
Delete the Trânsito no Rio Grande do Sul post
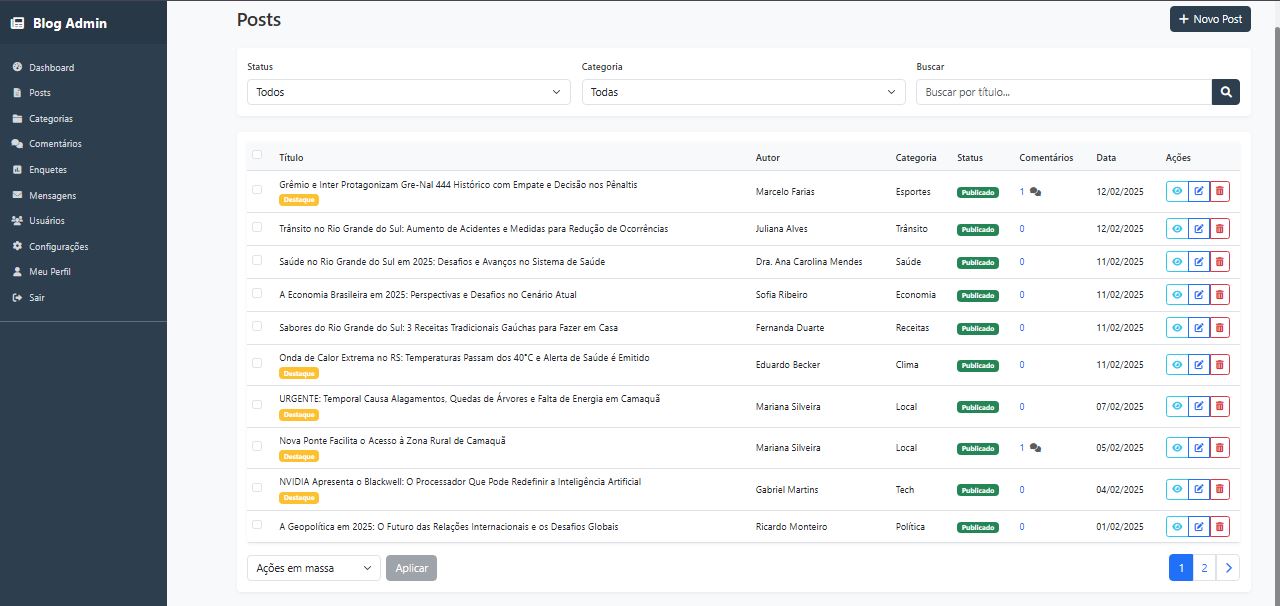pos(1219,229)
